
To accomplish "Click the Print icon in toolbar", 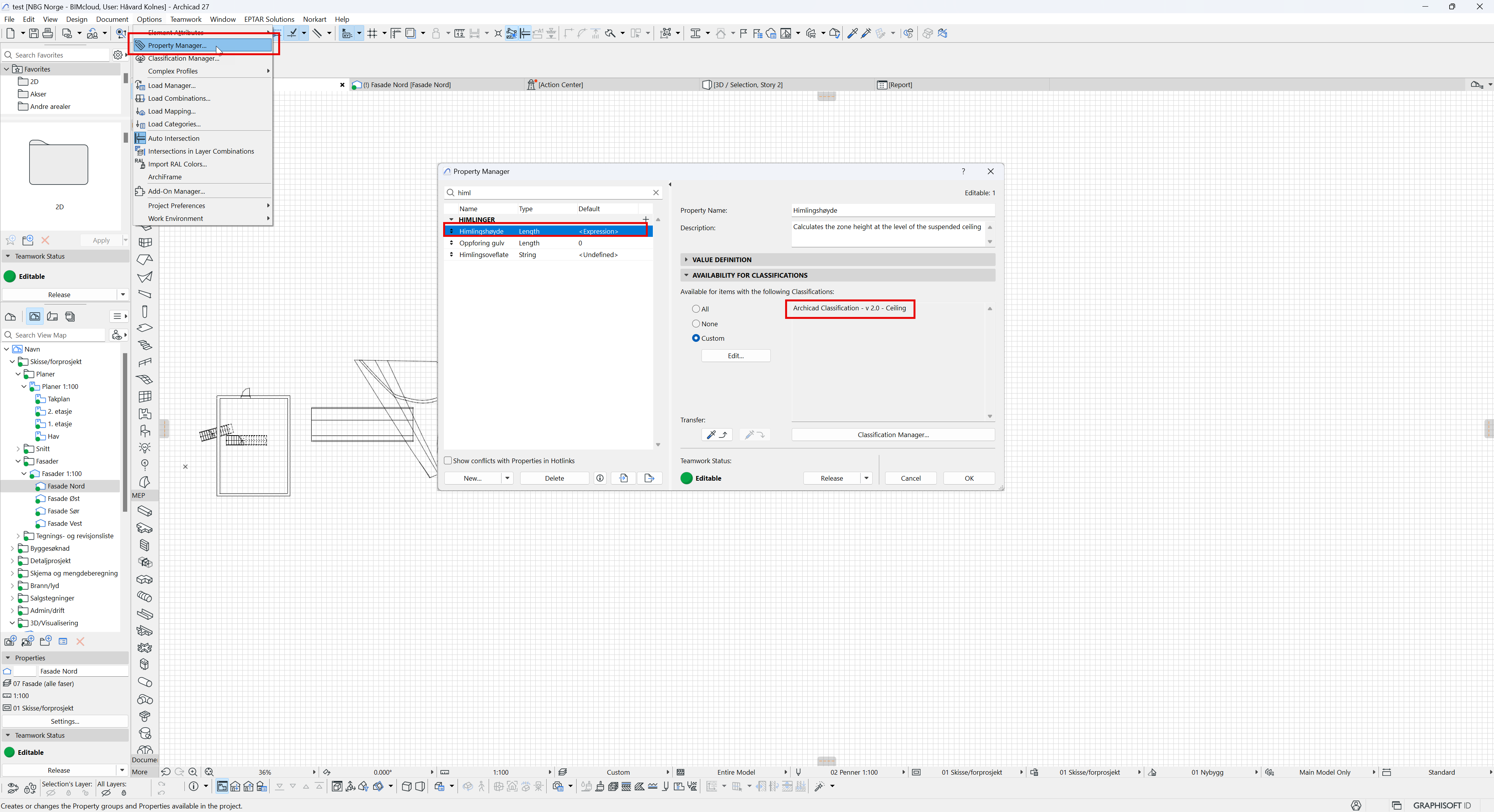I will [x=48, y=33].
